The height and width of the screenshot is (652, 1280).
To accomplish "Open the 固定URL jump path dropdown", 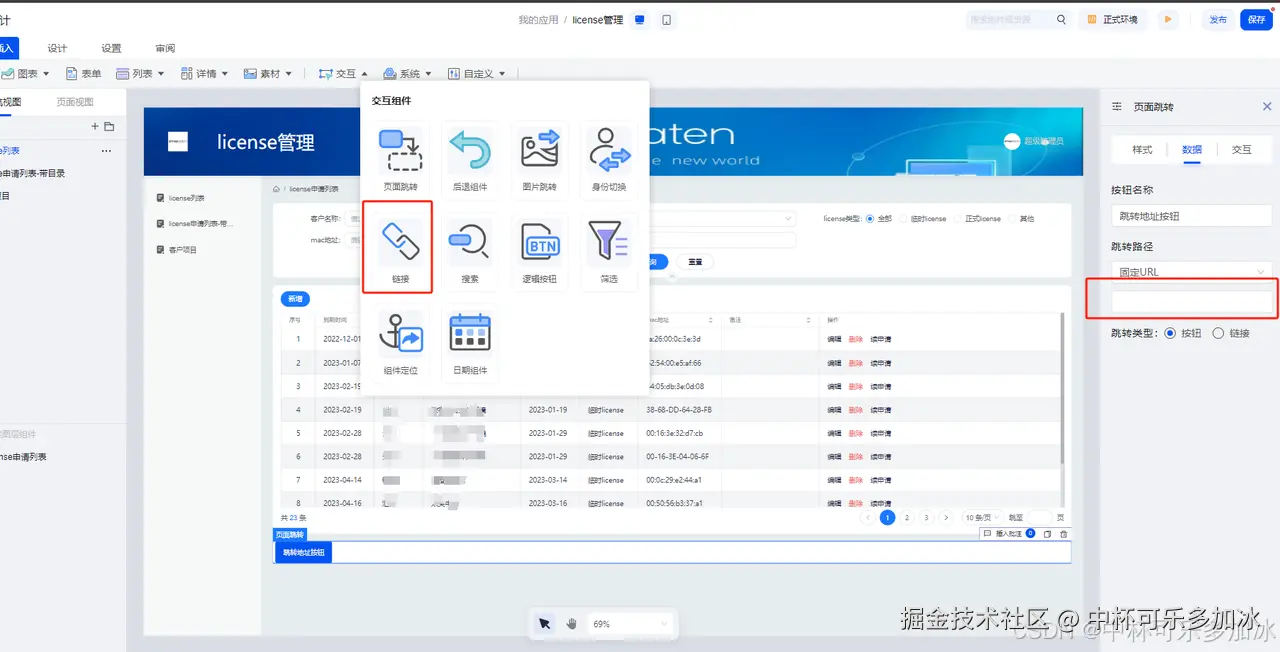I will tap(1191, 271).
